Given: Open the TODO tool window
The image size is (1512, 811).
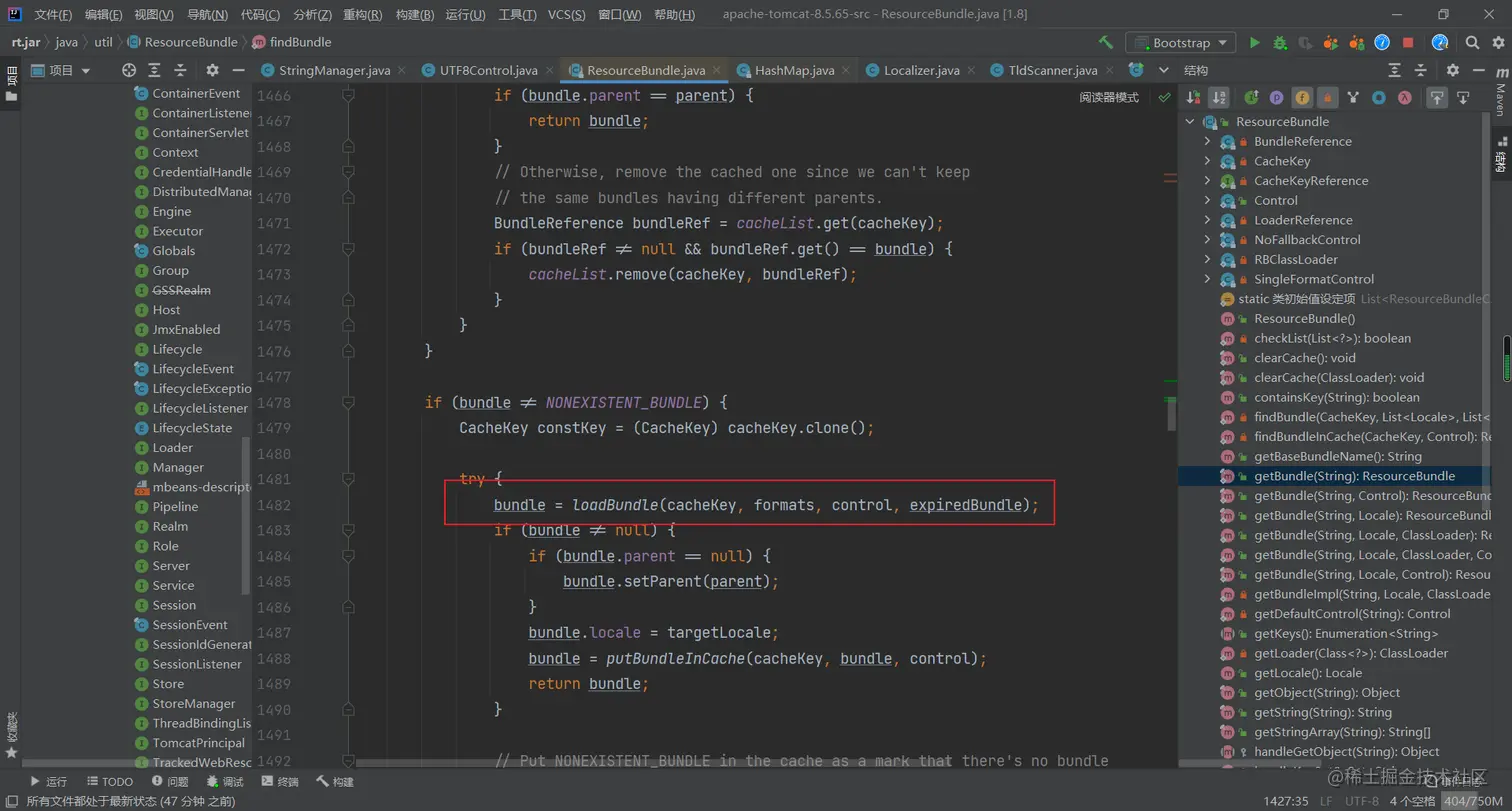Looking at the screenshot, I should click(x=109, y=781).
